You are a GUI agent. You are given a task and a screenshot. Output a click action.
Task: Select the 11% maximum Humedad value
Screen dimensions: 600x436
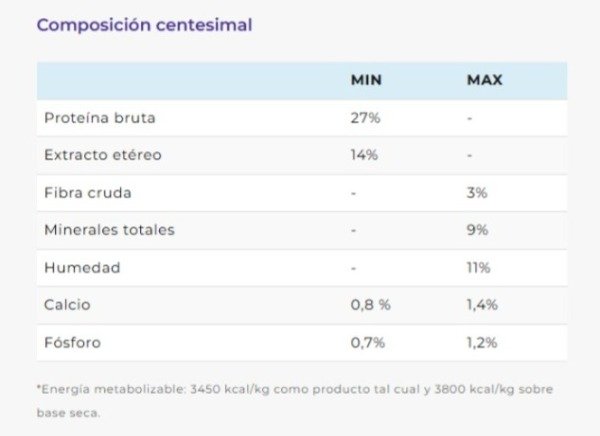(x=478, y=267)
